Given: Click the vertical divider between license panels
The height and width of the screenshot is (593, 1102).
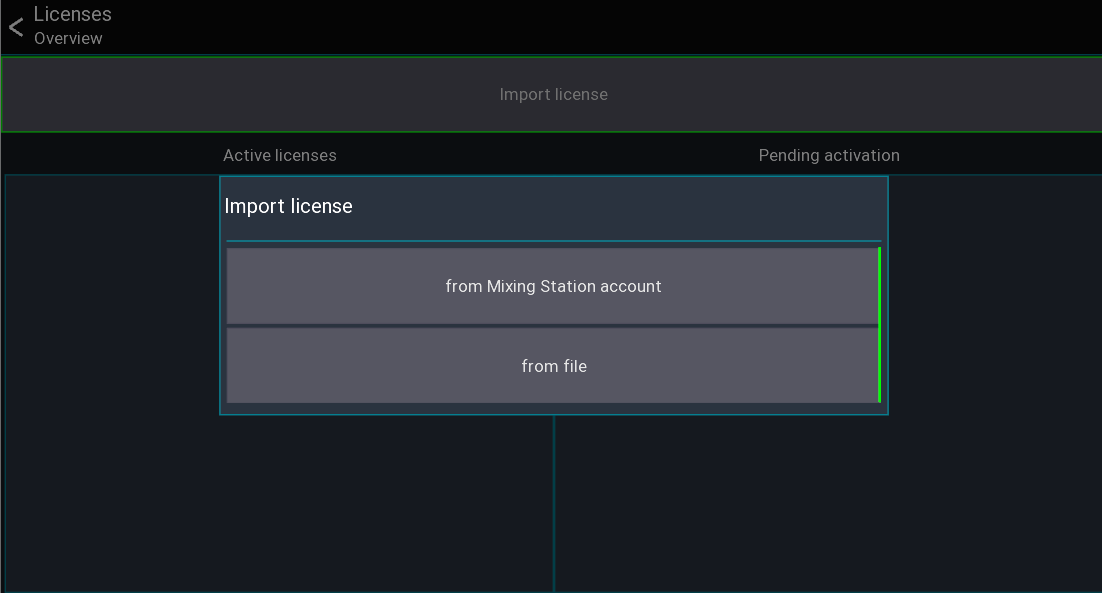Looking at the screenshot, I should [x=554, y=503].
